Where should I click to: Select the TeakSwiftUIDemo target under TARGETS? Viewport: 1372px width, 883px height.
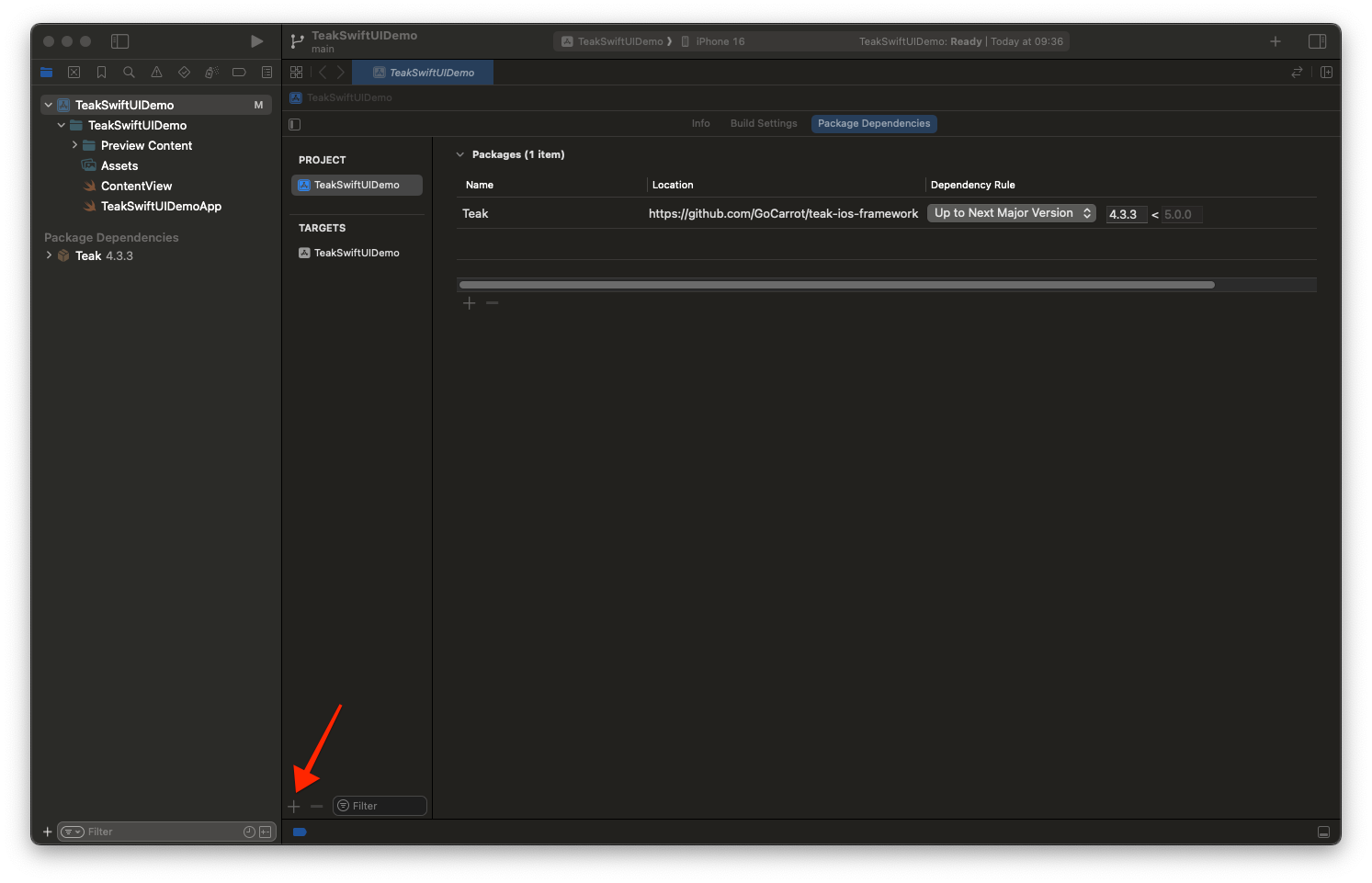pos(357,254)
